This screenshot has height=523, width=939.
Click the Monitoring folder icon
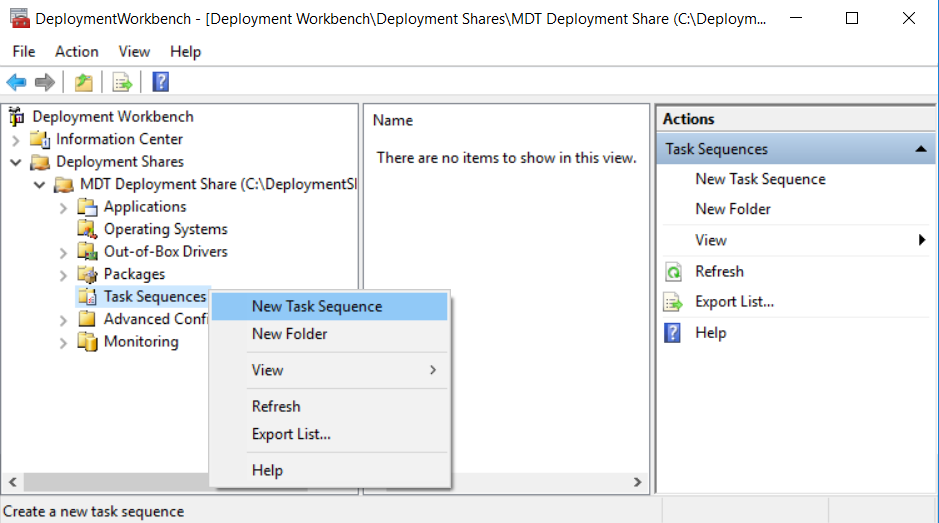(x=87, y=341)
